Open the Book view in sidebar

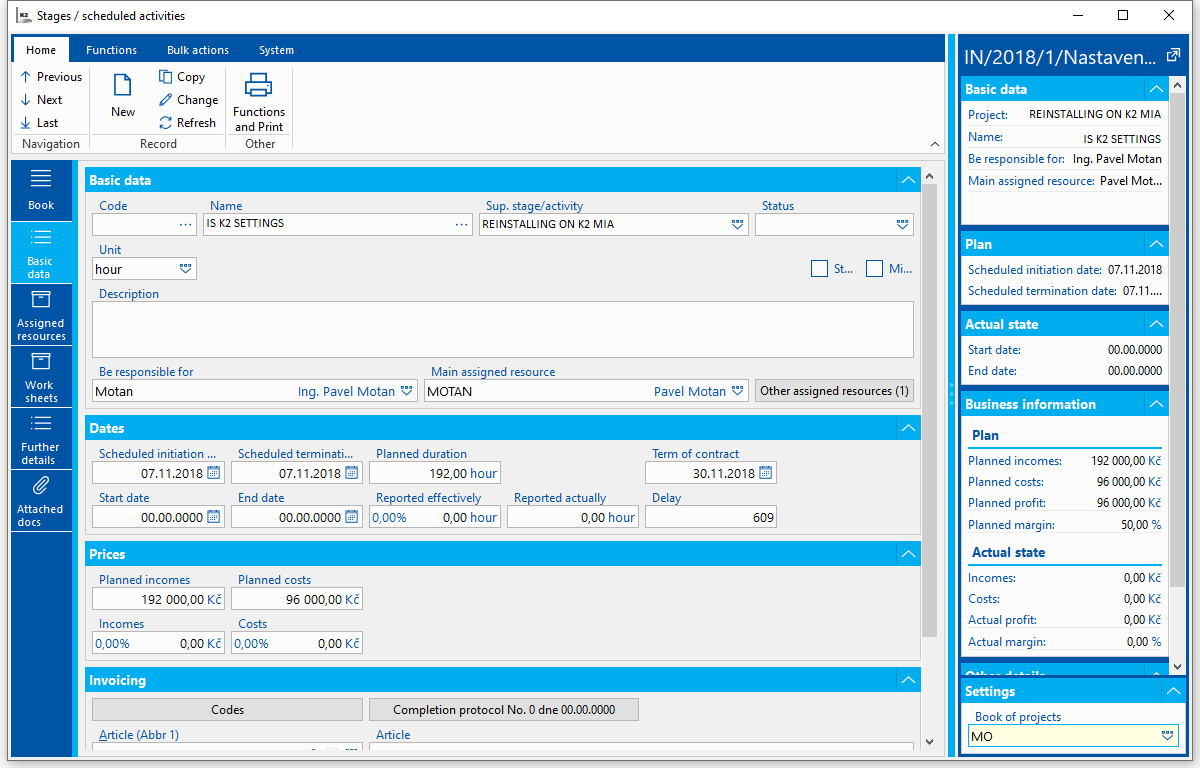pyautogui.click(x=41, y=190)
